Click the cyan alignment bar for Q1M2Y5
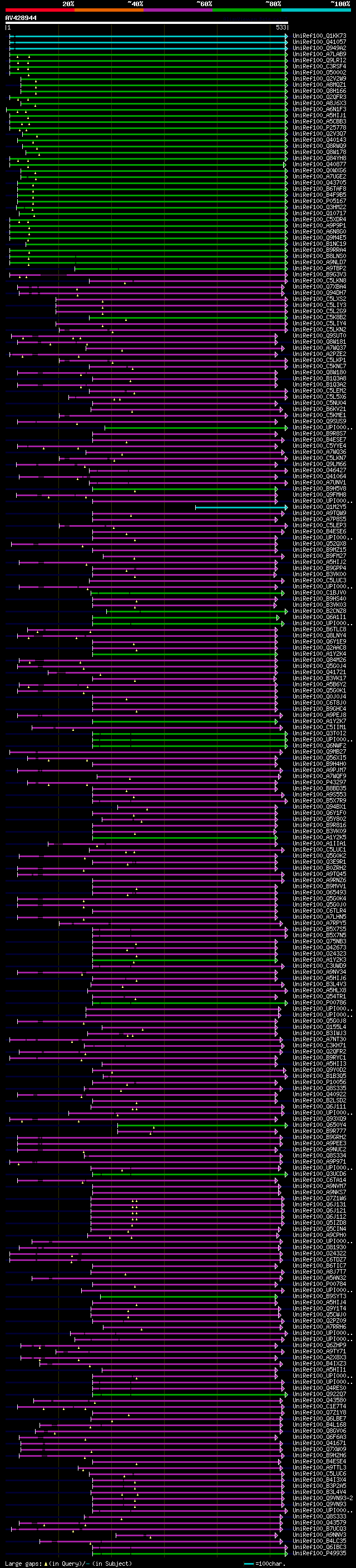 241,507
